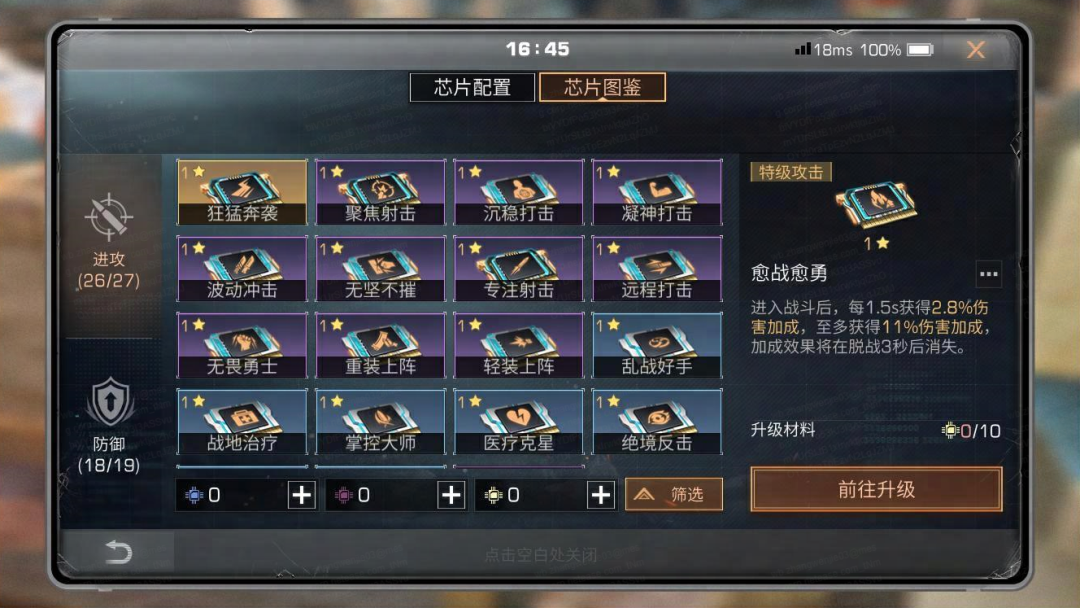The height and width of the screenshot is (608, 1080).
Task: Expand the 筛选 filter menu
Action: pyautogui.click(x=674, y=494)
